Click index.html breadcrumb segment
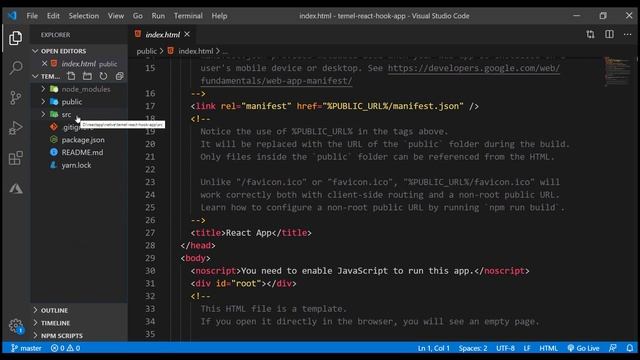640x360 pixels. 196,51
